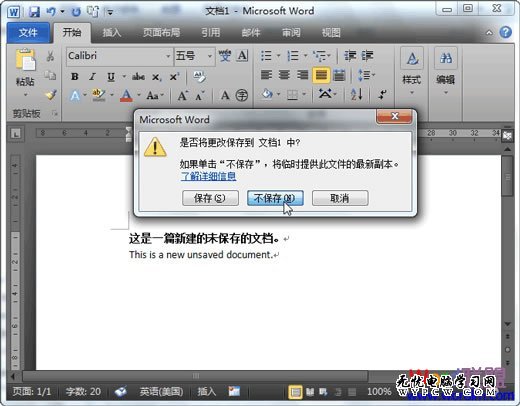Click the Show paragraph marks icon

pyautogui.click(x=382, y=95)
